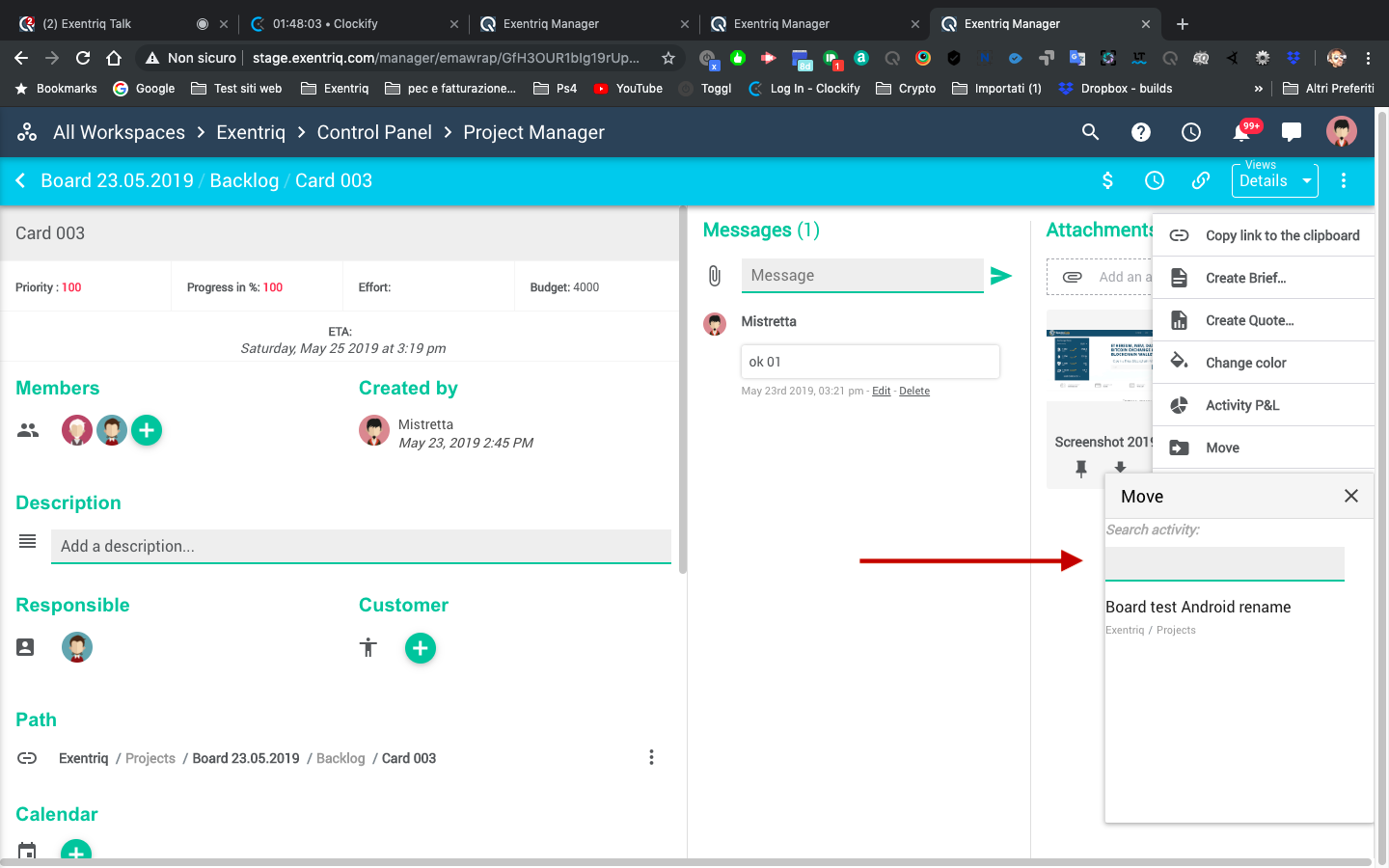The image size is (1389, 868).
Task: Select Activity P&L menu option
Action: coord(1241,405)
